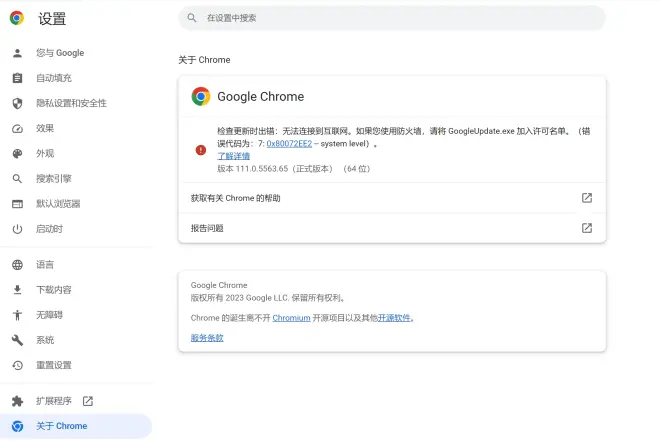Image resolution: width=660 pixels, height=441 pixels.
Task: Open external link icon for 报告问题
Action: [587, 228]
